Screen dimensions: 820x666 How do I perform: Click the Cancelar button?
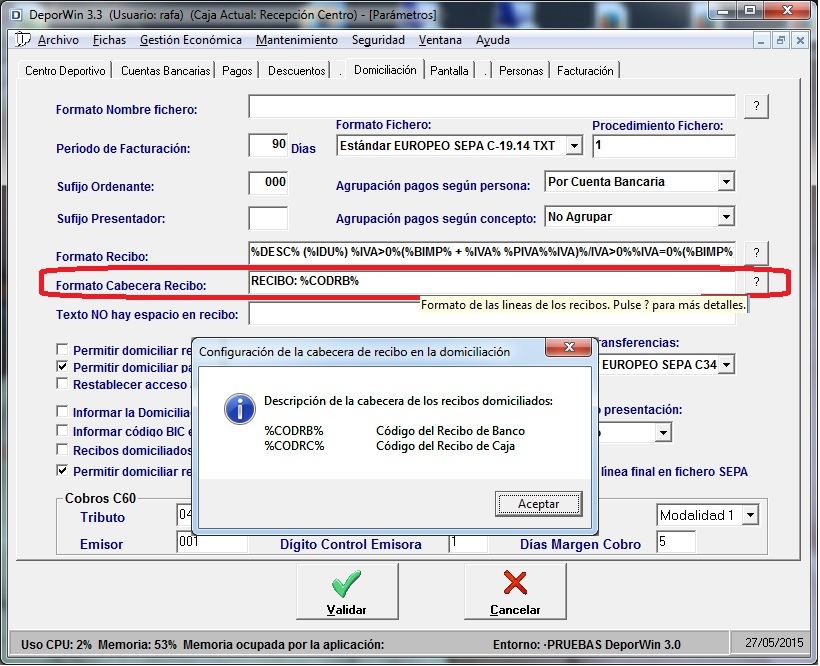[515, 591]
